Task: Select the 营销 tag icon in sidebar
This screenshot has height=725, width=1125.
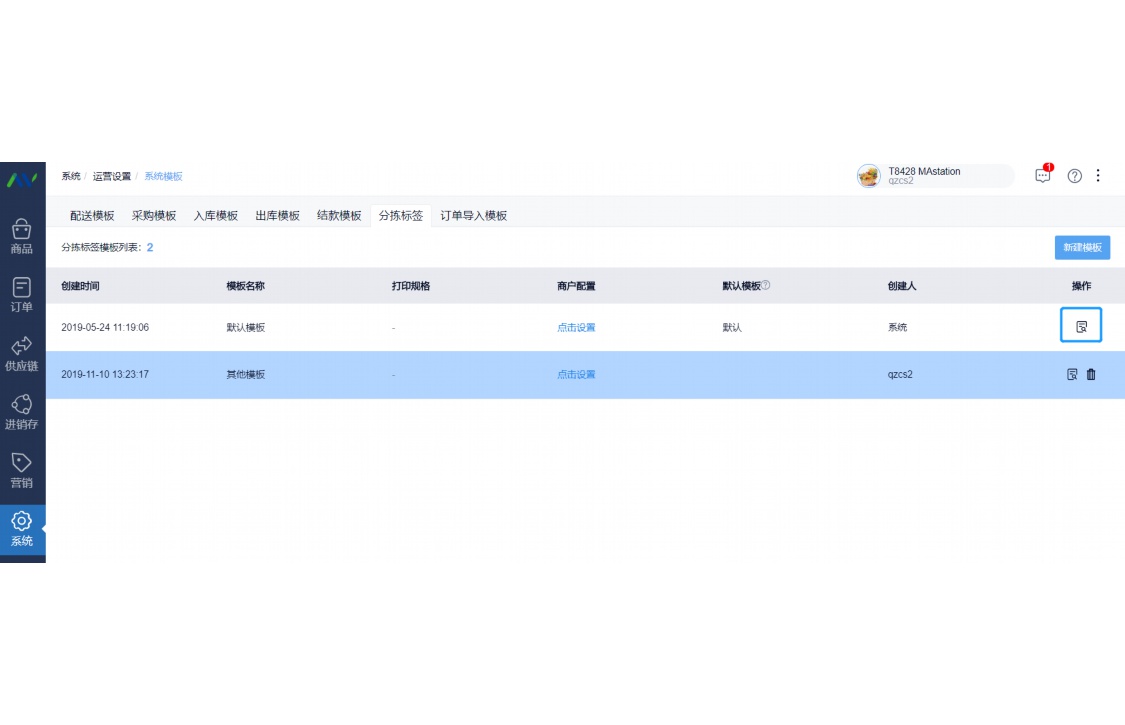Action: [x=22, y=470]
